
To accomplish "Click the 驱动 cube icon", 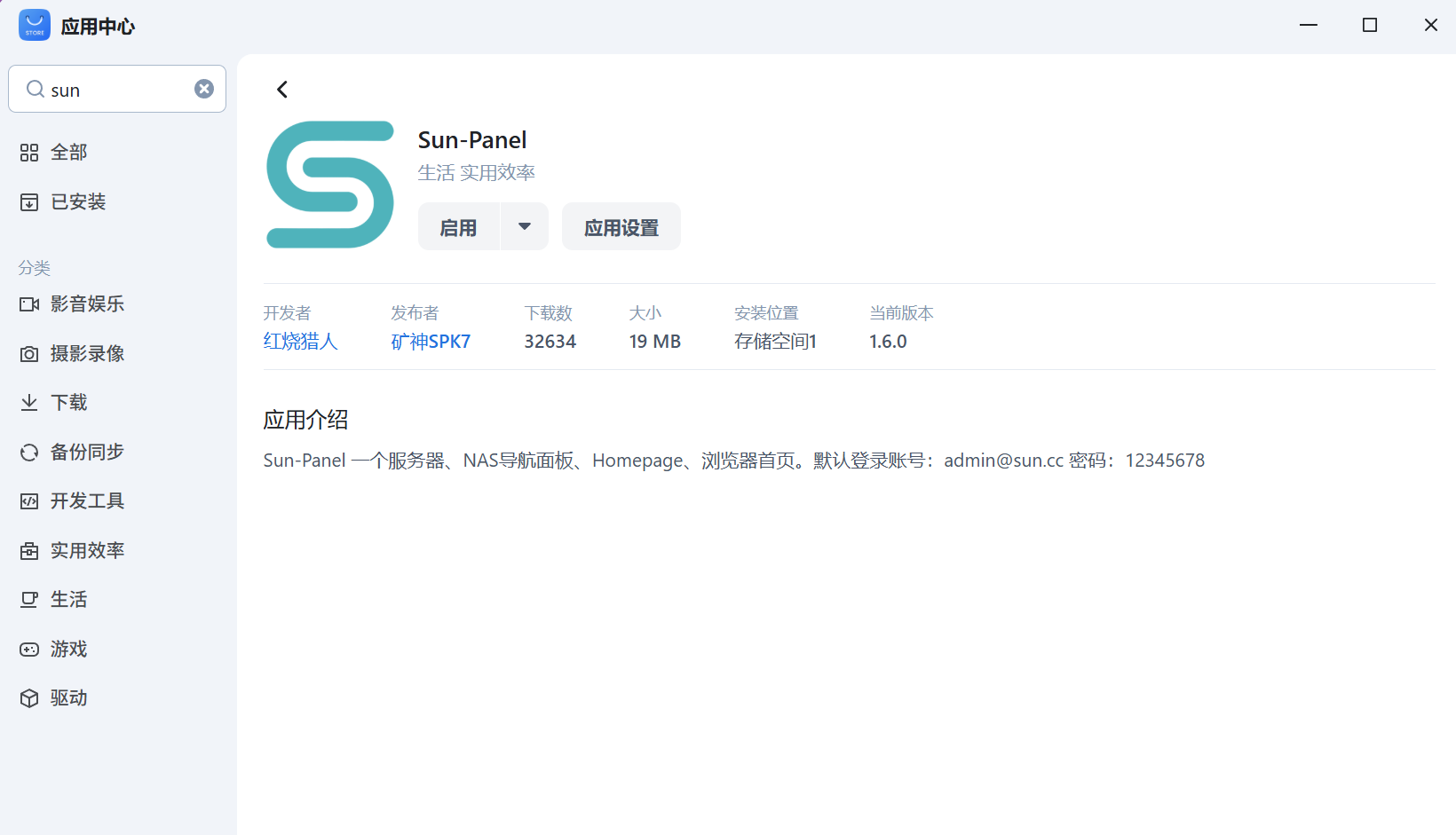I will click(29, 698).
